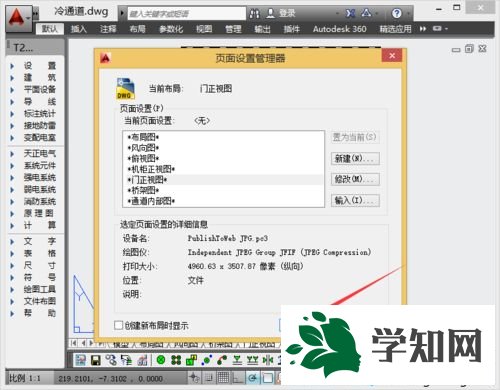
Task: Click the green four-circle cluster icon
Action: [176, 360]
